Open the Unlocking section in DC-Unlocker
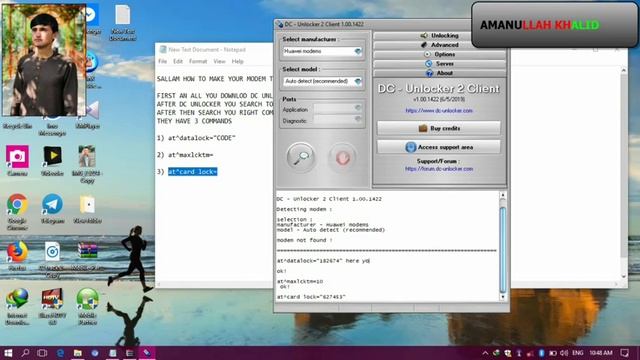 440,36
